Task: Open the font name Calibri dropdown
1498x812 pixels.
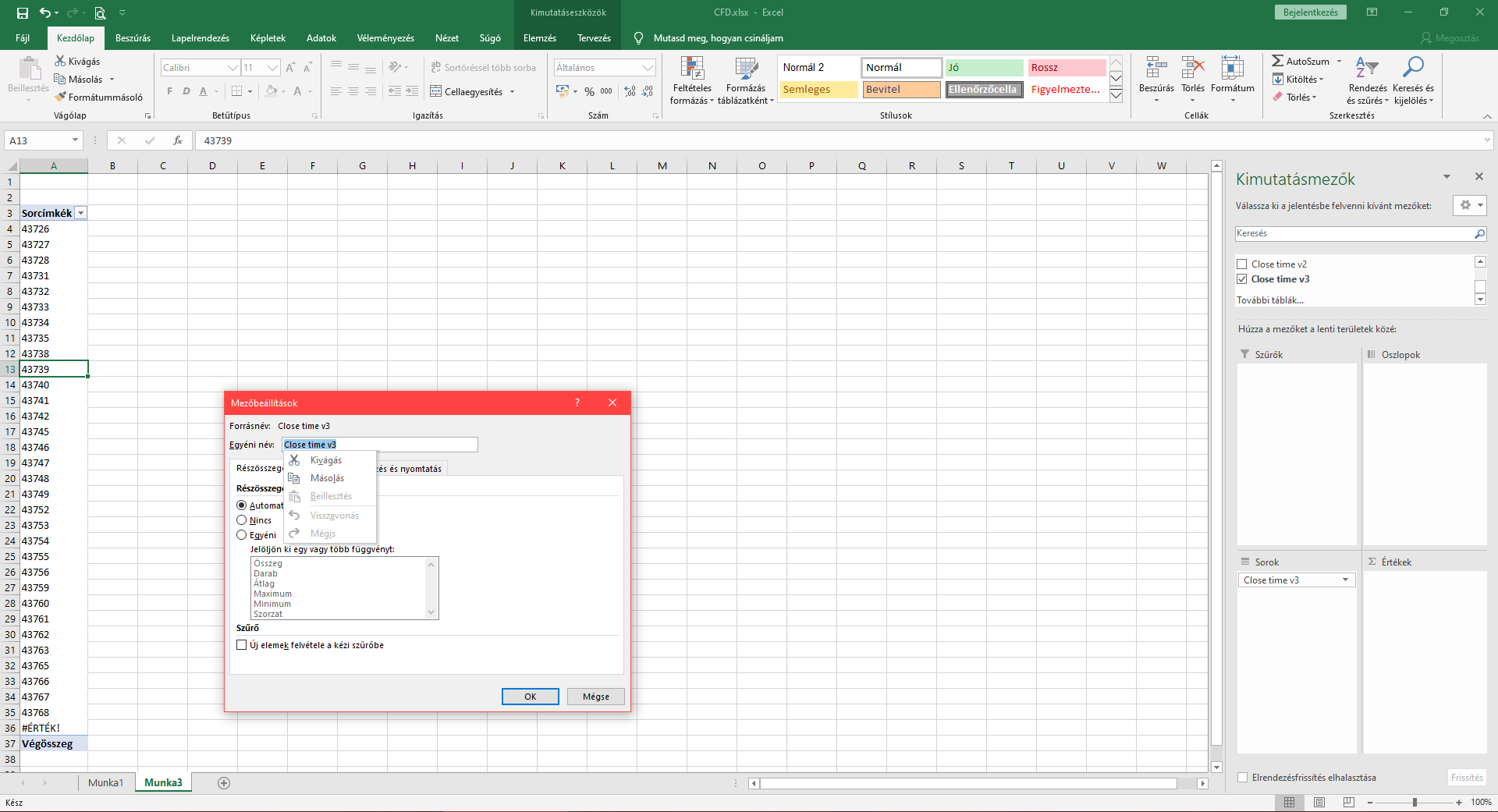Action: pyautogui.click(x=232, y=68)
